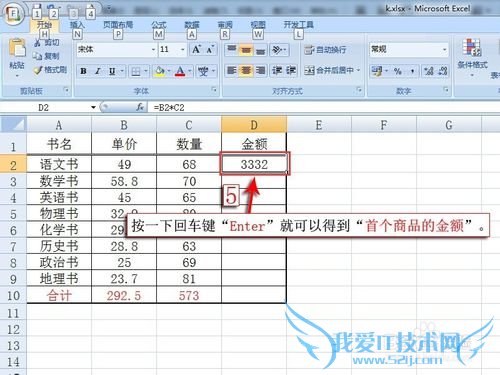Switch to the 开始 Home tab
Viewport: 500px width, 375px height.
tap(44, 25)
